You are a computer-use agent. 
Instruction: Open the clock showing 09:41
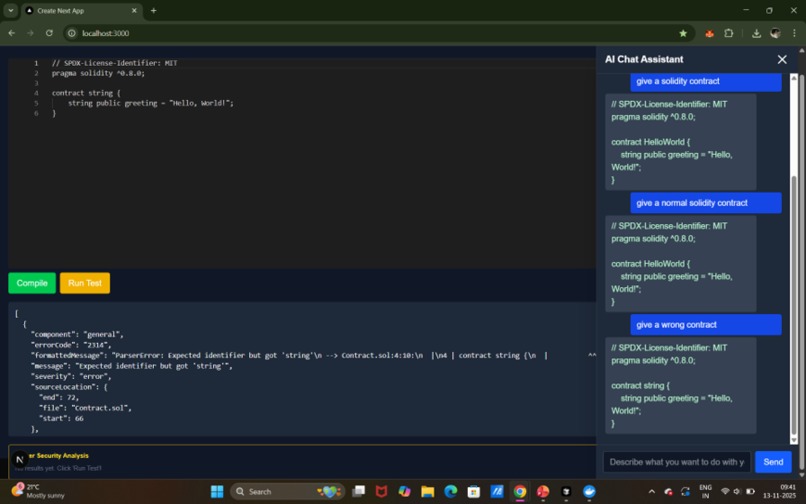[780, 491]
